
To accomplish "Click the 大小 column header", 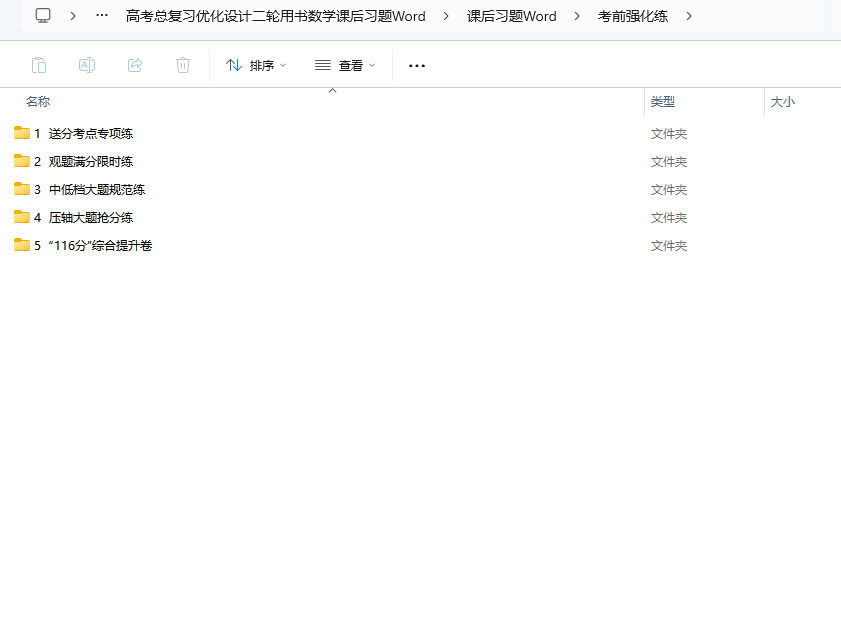I will pos(783,102).
